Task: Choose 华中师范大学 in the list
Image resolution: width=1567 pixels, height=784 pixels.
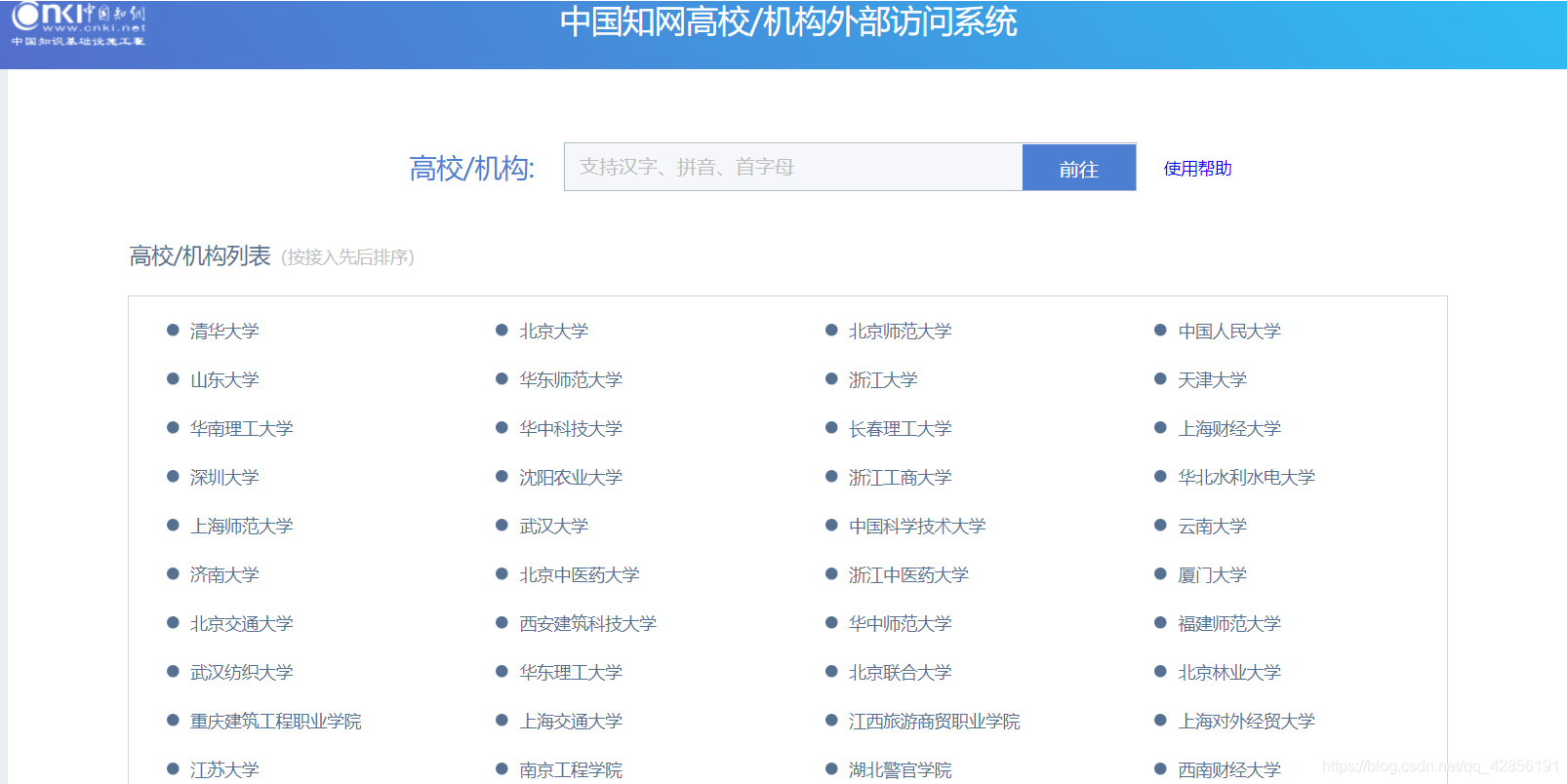Action: [901, 624]
